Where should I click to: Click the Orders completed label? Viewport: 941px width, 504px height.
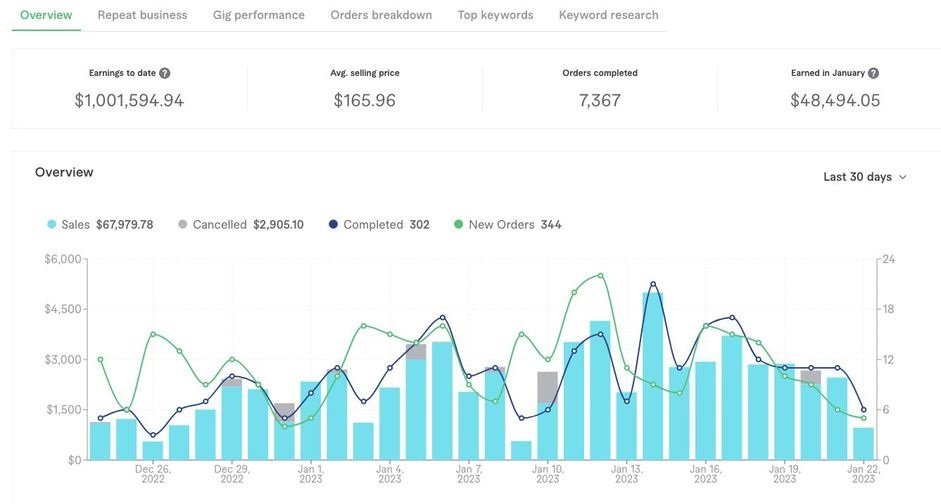[x=600, y=73]
